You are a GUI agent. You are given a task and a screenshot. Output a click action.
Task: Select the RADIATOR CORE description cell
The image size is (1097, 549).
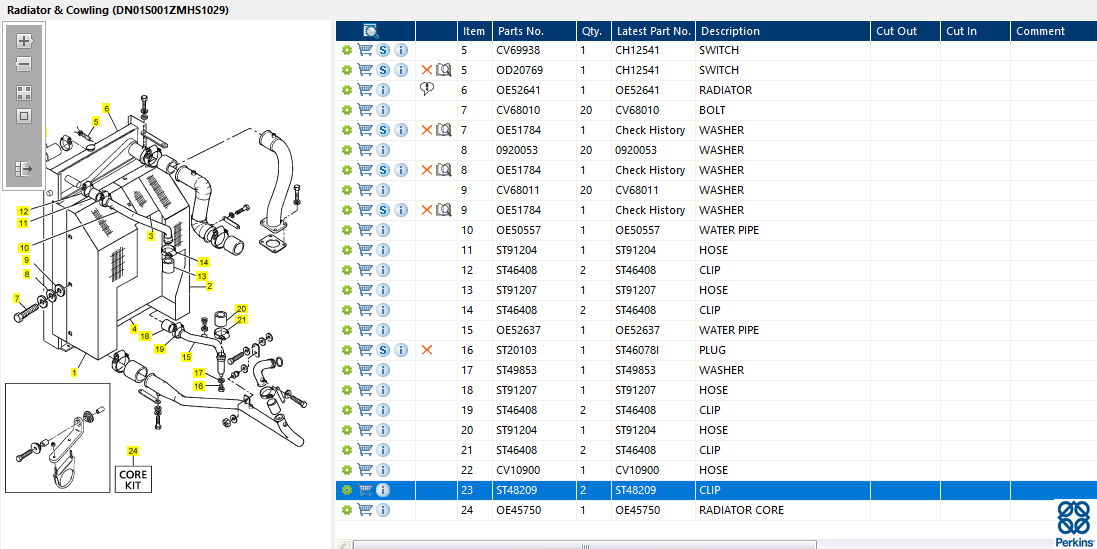[783, 510]
